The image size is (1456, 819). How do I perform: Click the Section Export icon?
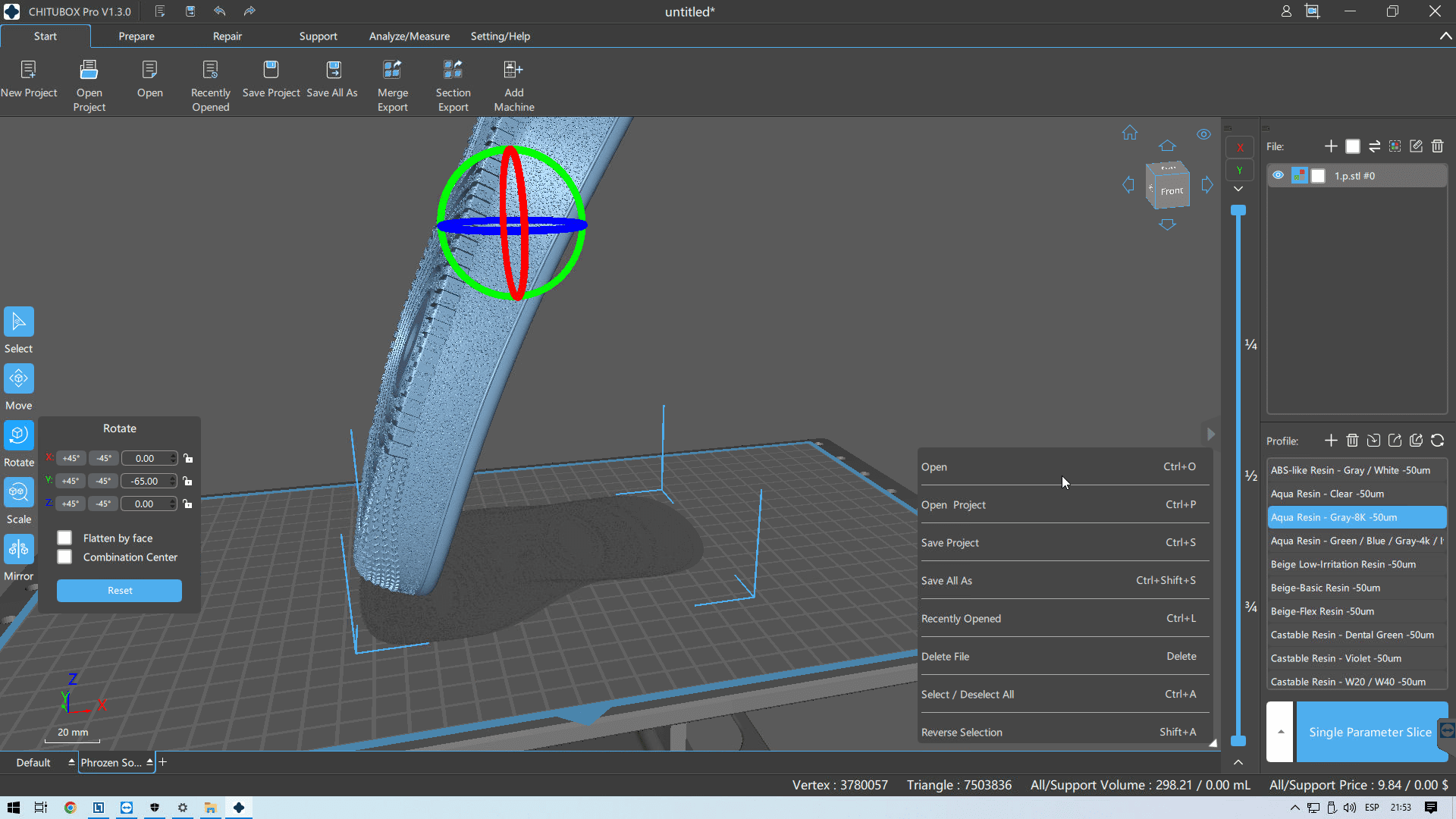coord(453,71)
